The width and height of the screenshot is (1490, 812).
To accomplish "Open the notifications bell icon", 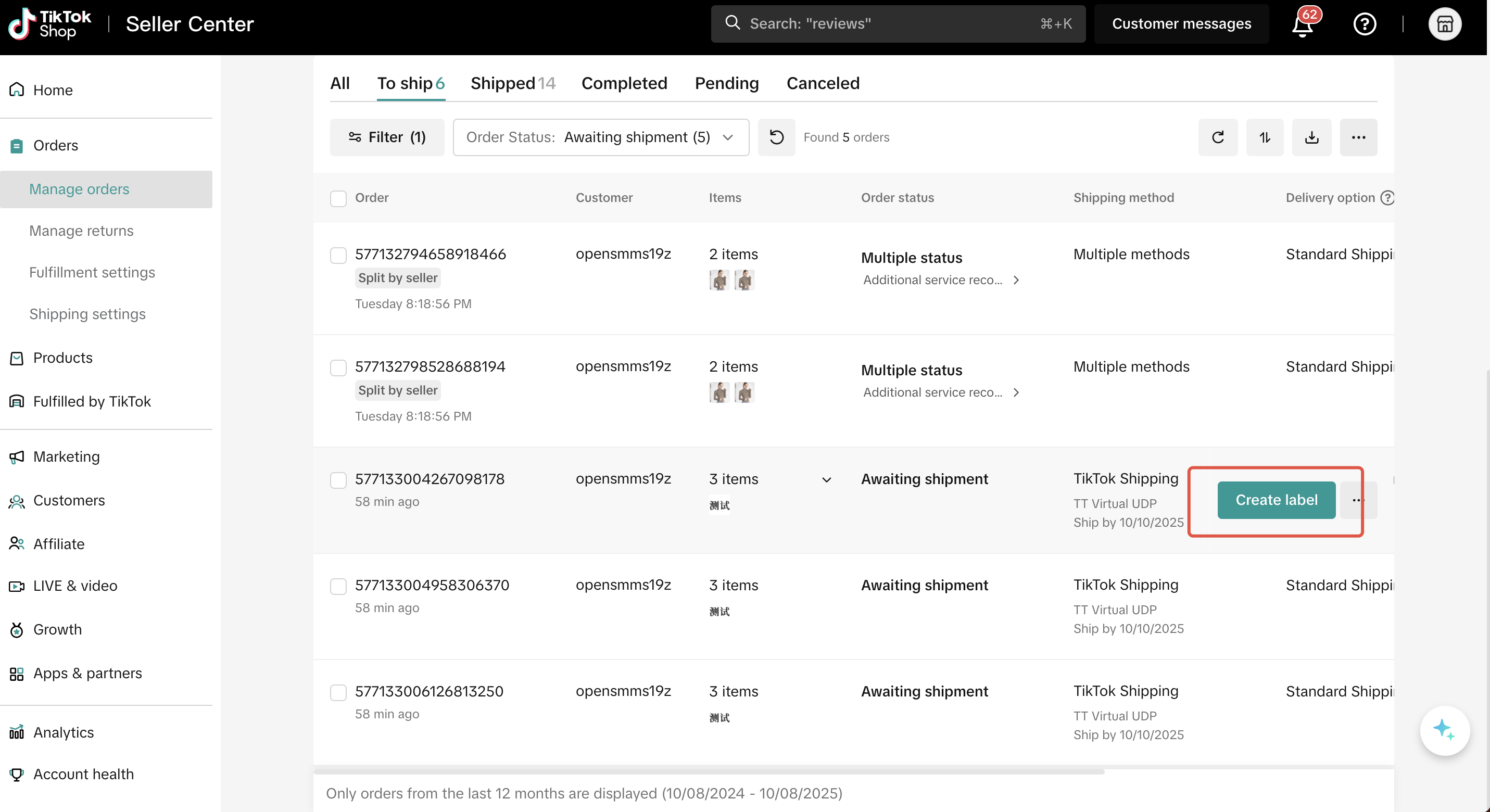I will coord(1302,25).
